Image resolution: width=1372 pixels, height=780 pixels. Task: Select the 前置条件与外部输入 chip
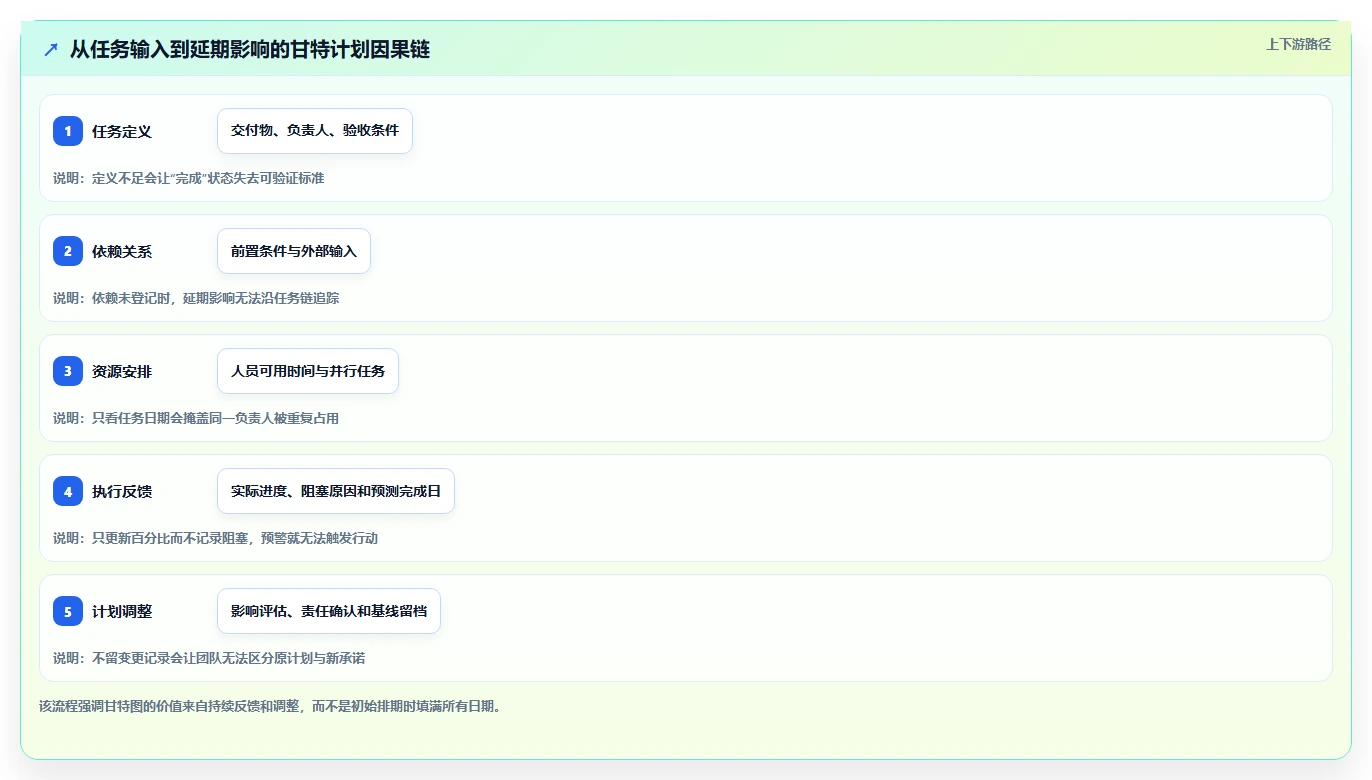pos(294,251)
